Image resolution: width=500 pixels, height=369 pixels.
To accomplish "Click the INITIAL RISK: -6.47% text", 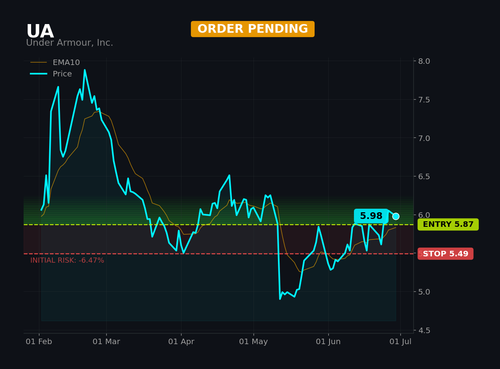I will pyautogui.click(x=67, y=260).
